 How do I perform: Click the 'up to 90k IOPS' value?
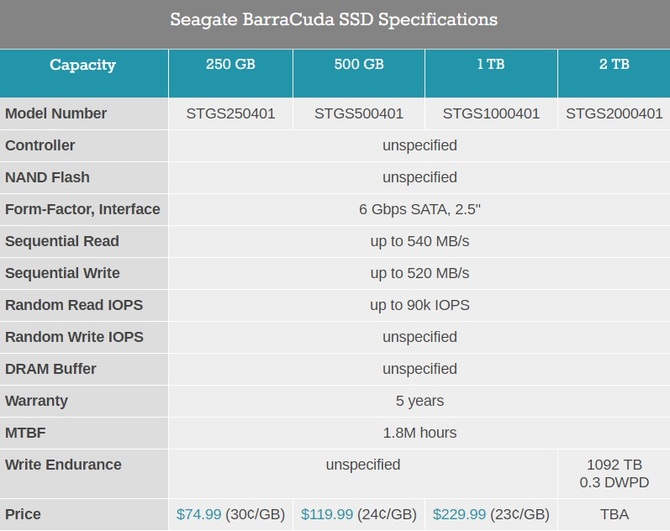419,305
